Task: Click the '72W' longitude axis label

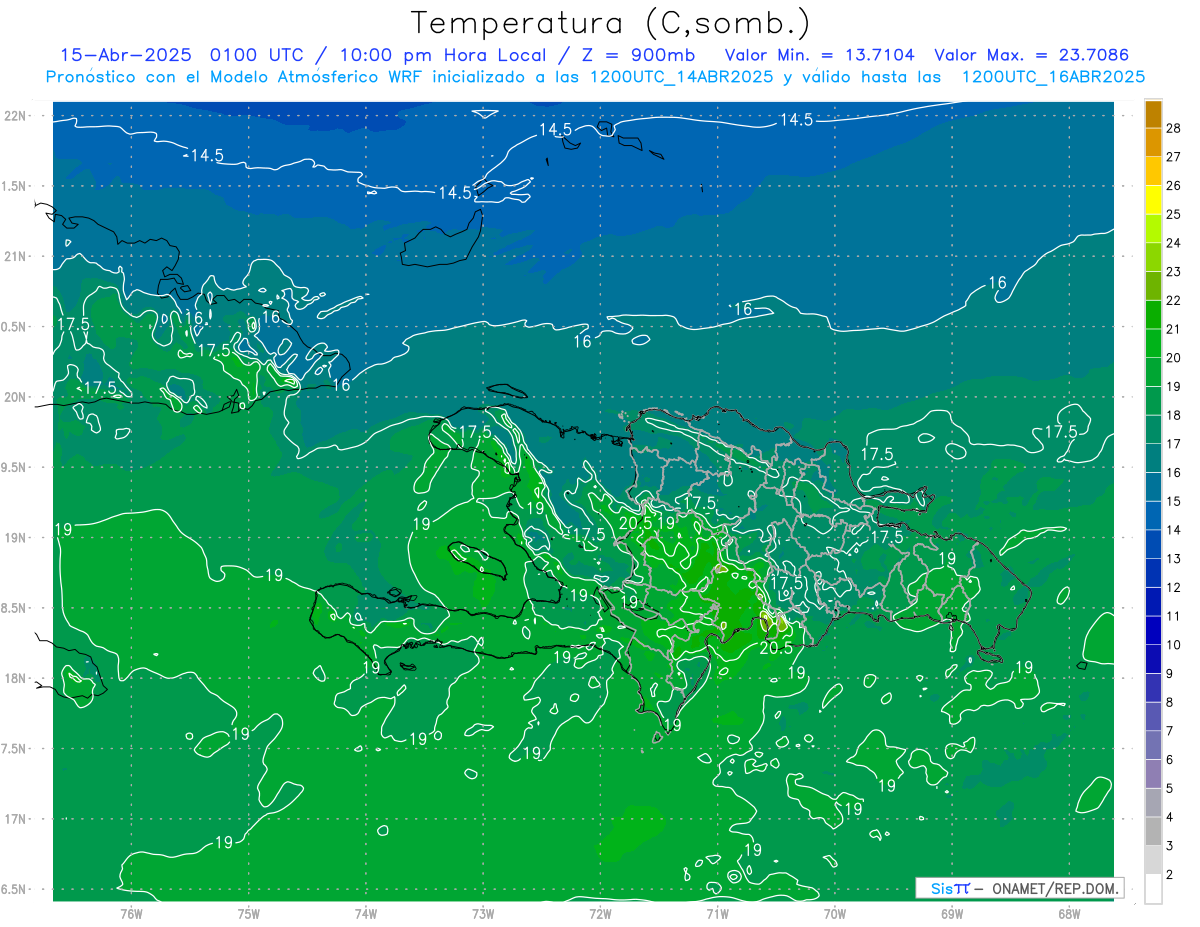Action: (x=600, y=914)
